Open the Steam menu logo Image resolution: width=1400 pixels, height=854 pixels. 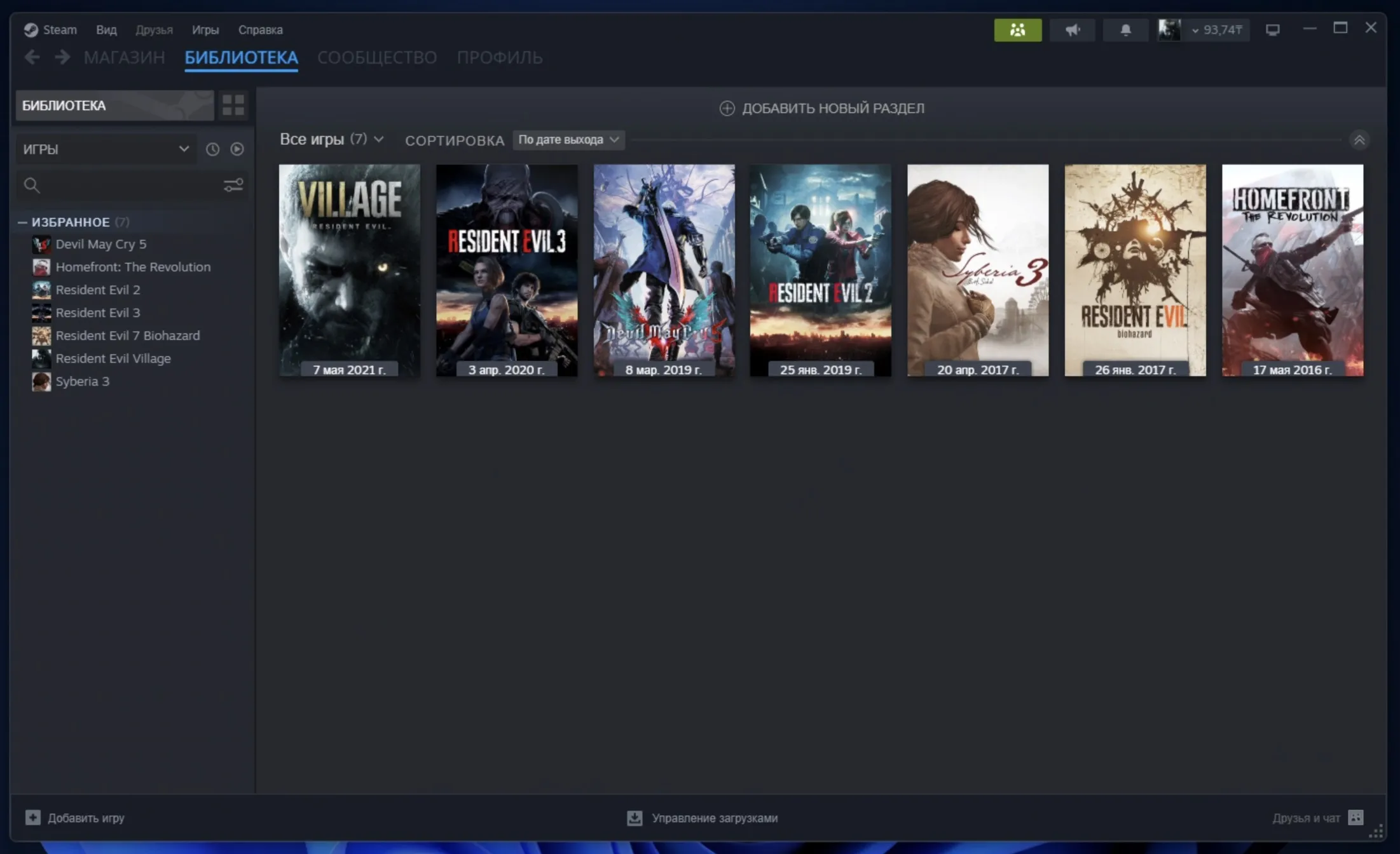(x=31, y=30)
